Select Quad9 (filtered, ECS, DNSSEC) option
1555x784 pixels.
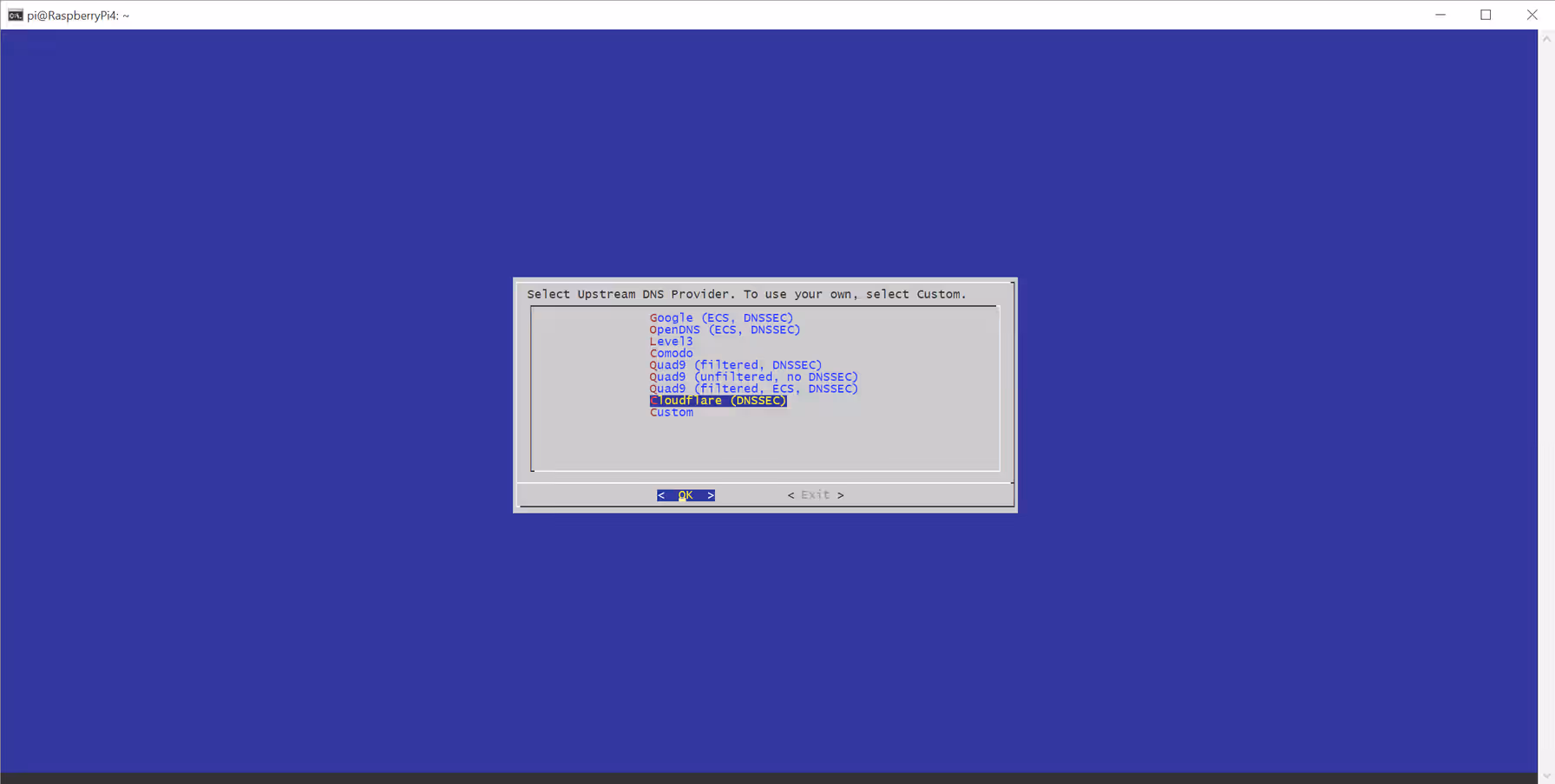click(x=753, y=389)
